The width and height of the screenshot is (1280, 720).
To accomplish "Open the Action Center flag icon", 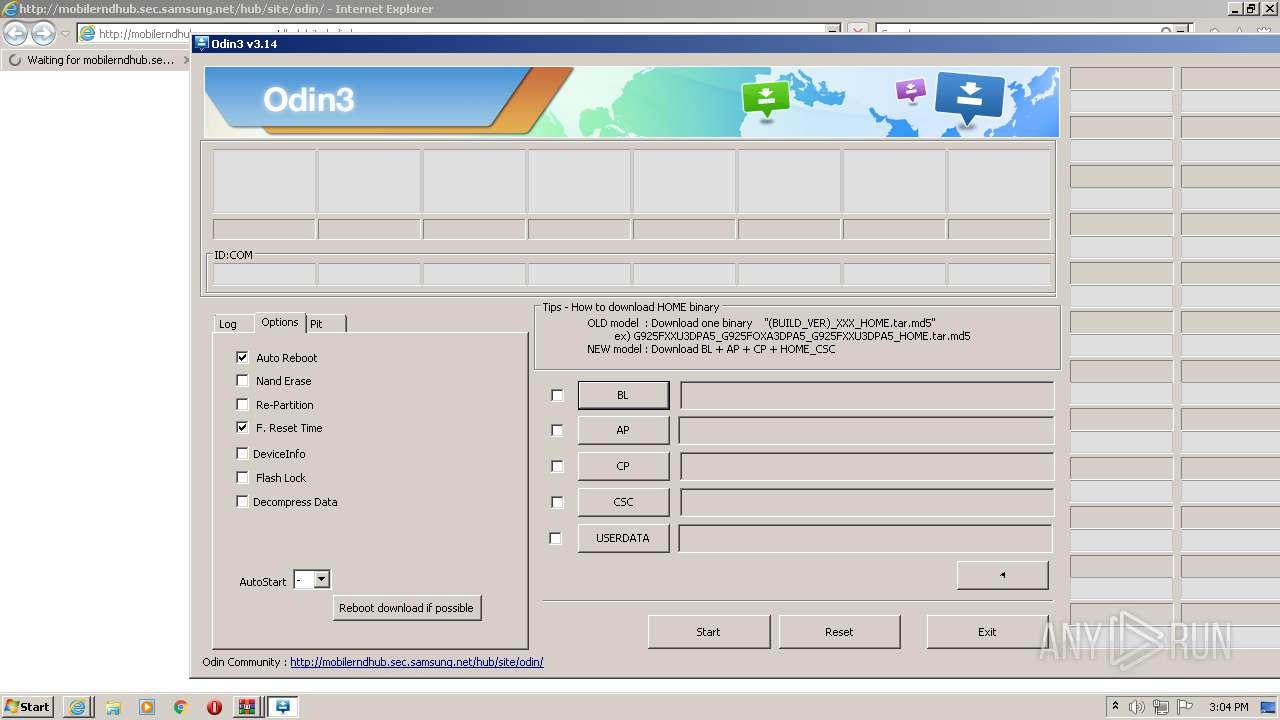I will tap(1185, 707).
